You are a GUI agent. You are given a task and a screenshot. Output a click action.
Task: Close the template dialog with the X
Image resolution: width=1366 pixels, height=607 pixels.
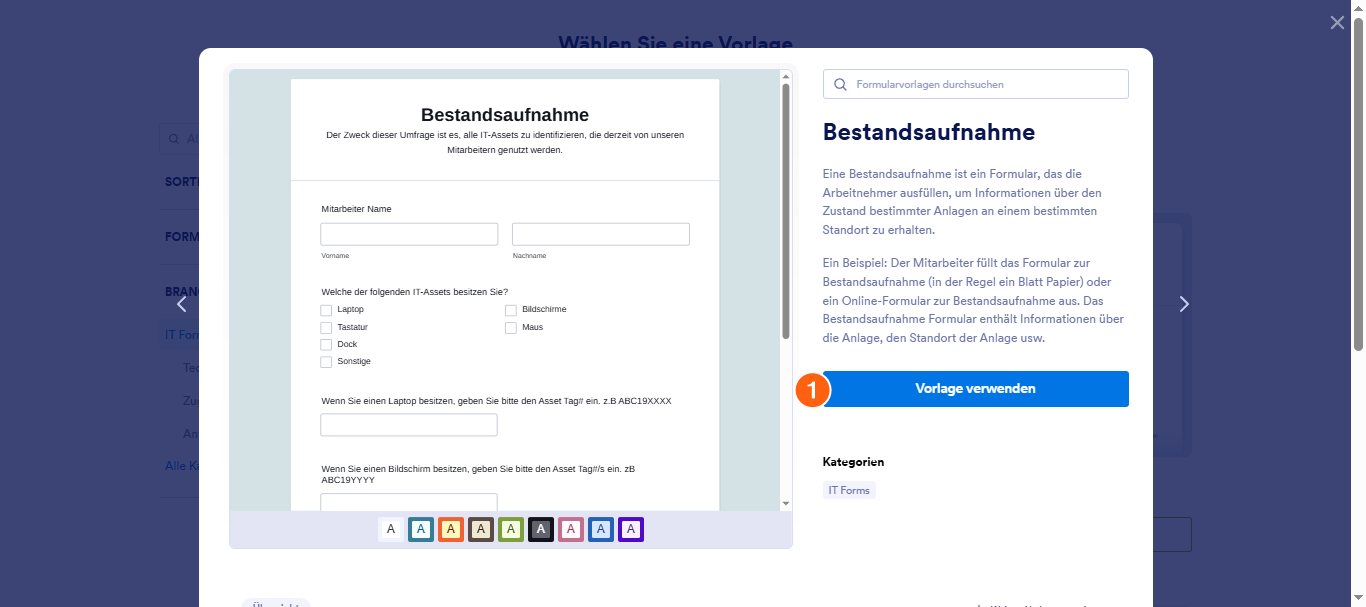click(x=1337, y=23)
